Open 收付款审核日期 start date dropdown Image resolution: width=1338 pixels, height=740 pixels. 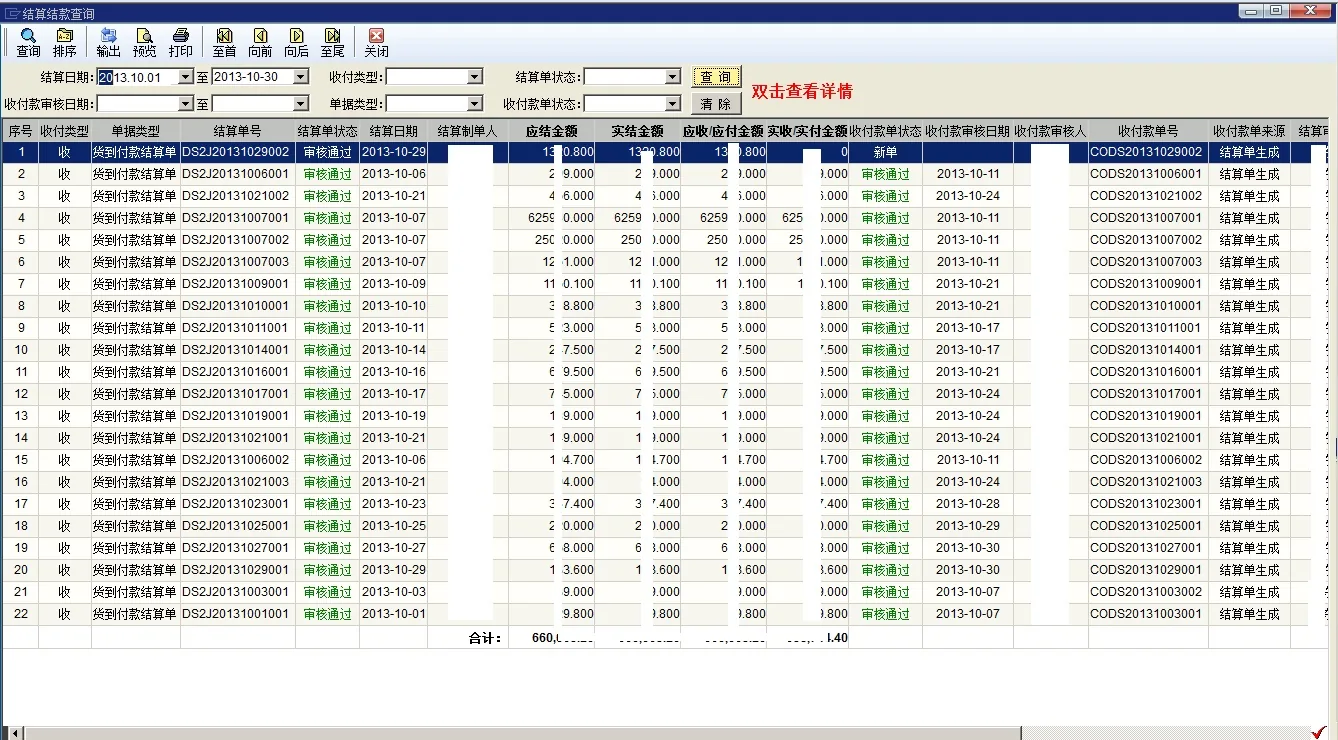[x=185, y=104]
